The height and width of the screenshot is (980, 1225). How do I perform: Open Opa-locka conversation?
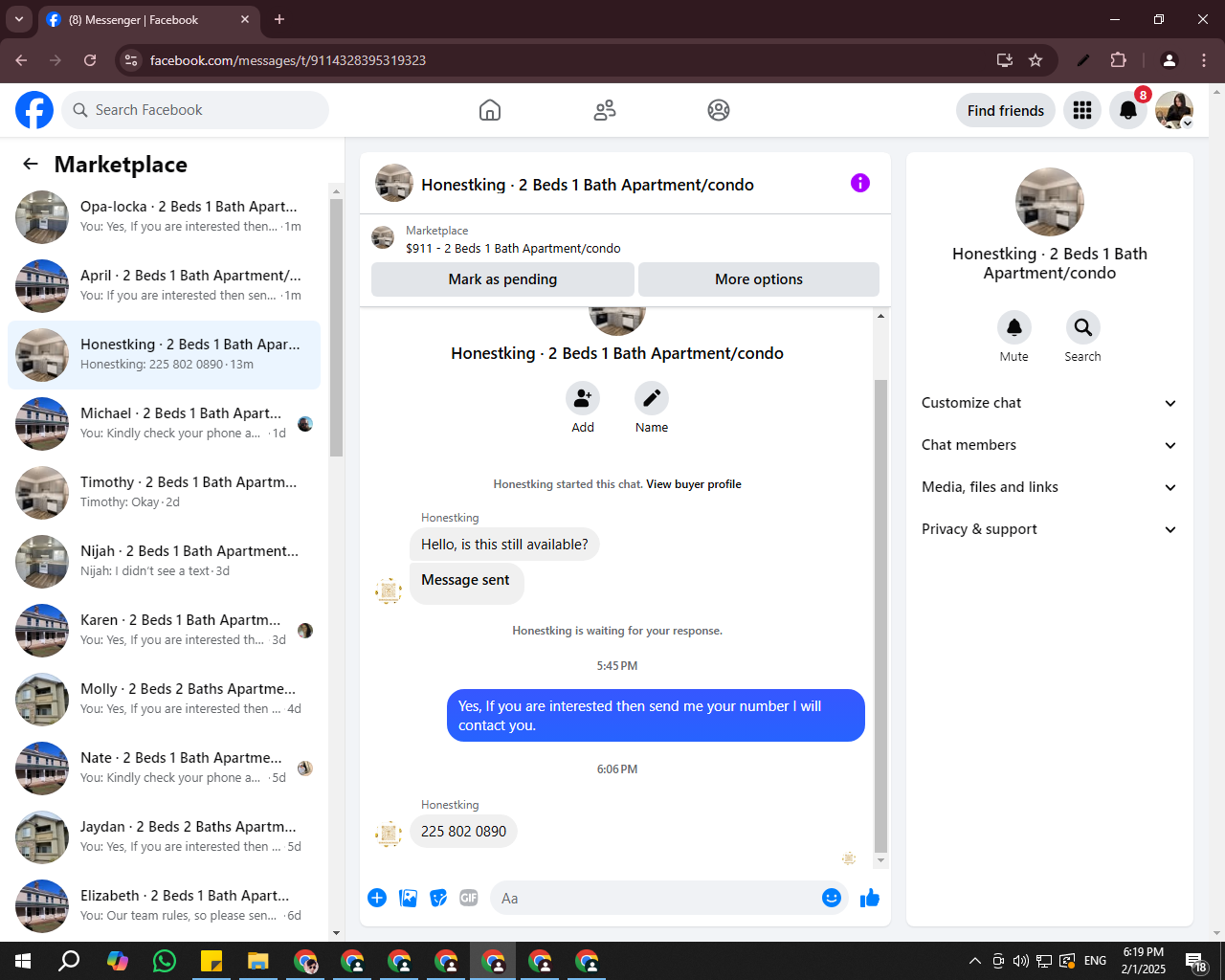pos(165,217)
